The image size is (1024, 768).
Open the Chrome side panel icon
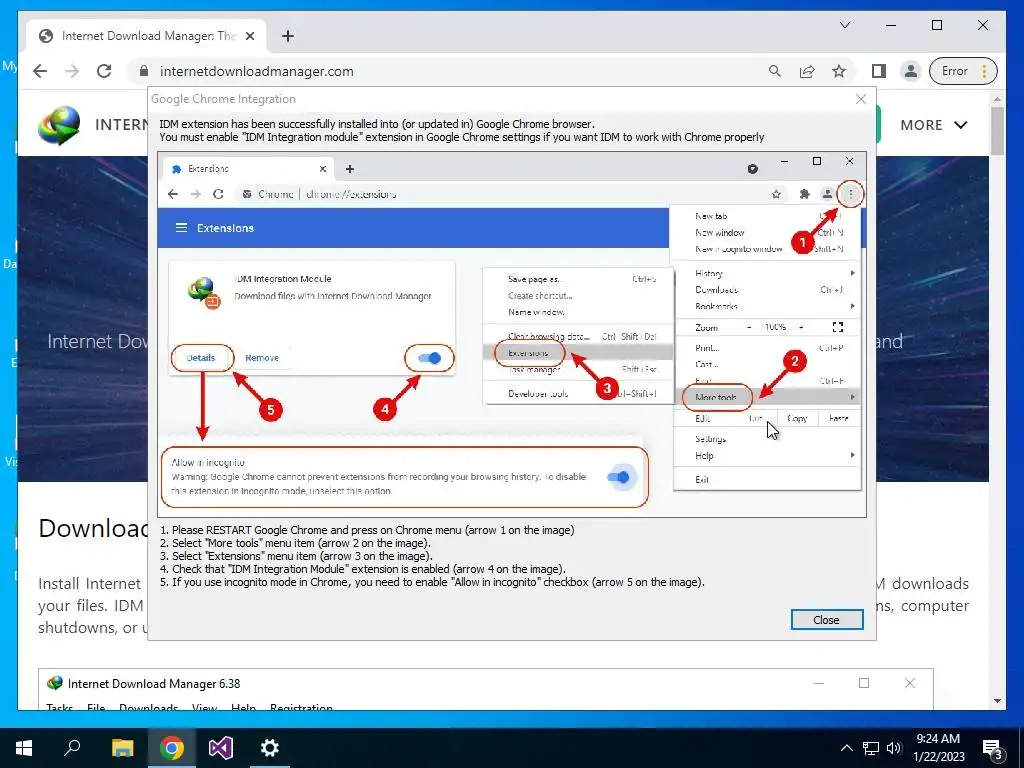click(x=879, y=71)
